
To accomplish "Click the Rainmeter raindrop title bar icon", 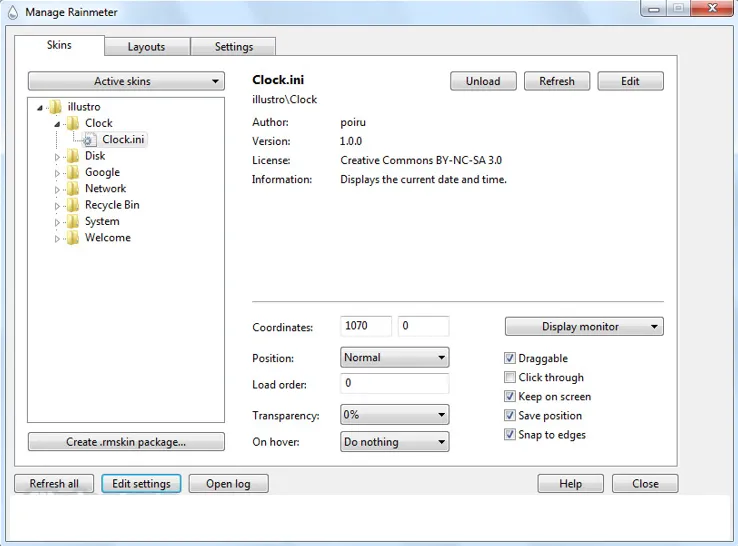I will pos(13,12).
